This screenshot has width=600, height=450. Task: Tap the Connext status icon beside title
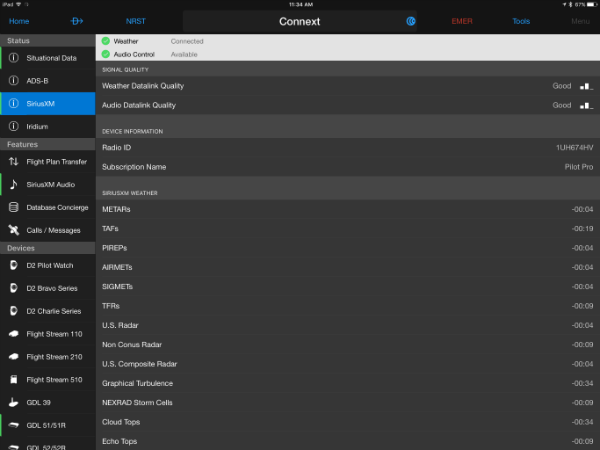[x=411, y=21]
